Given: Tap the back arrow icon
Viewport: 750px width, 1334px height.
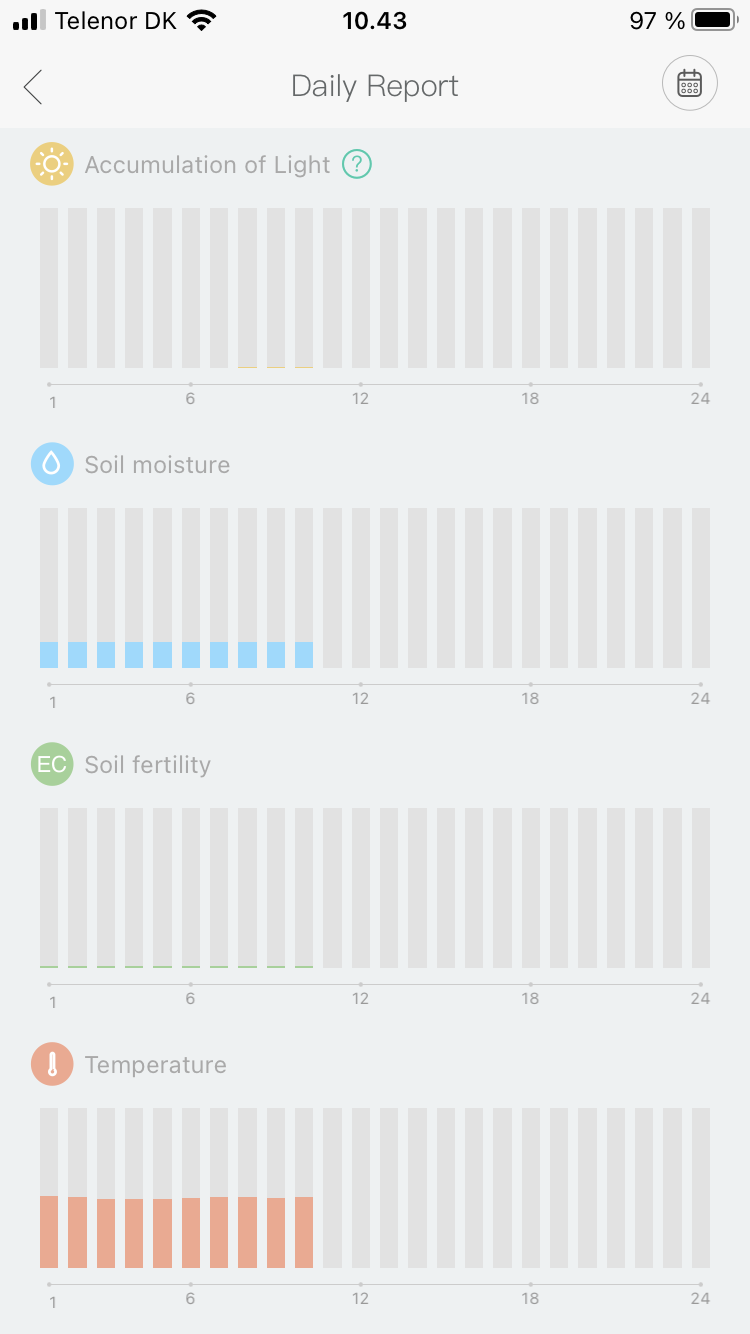Looking at the screenshot, I should point(33,87).
